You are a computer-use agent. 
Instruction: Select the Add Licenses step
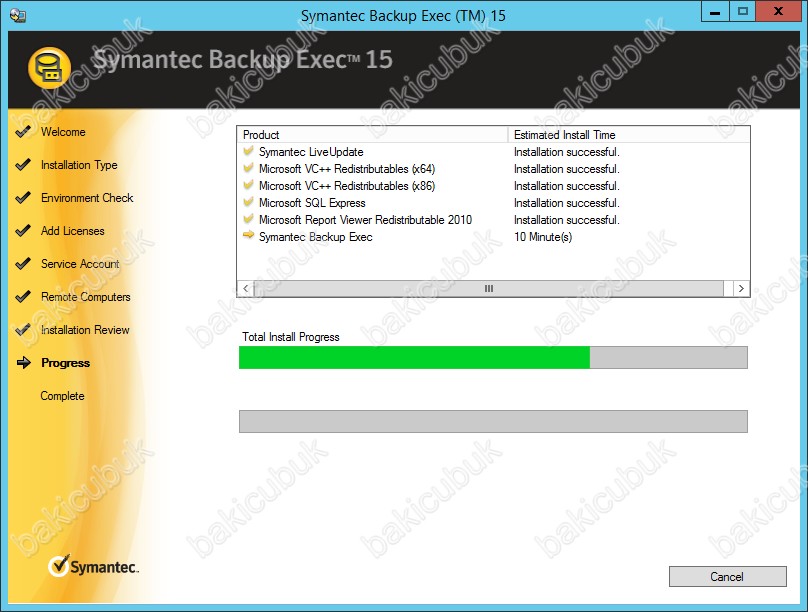click(73, 231)
